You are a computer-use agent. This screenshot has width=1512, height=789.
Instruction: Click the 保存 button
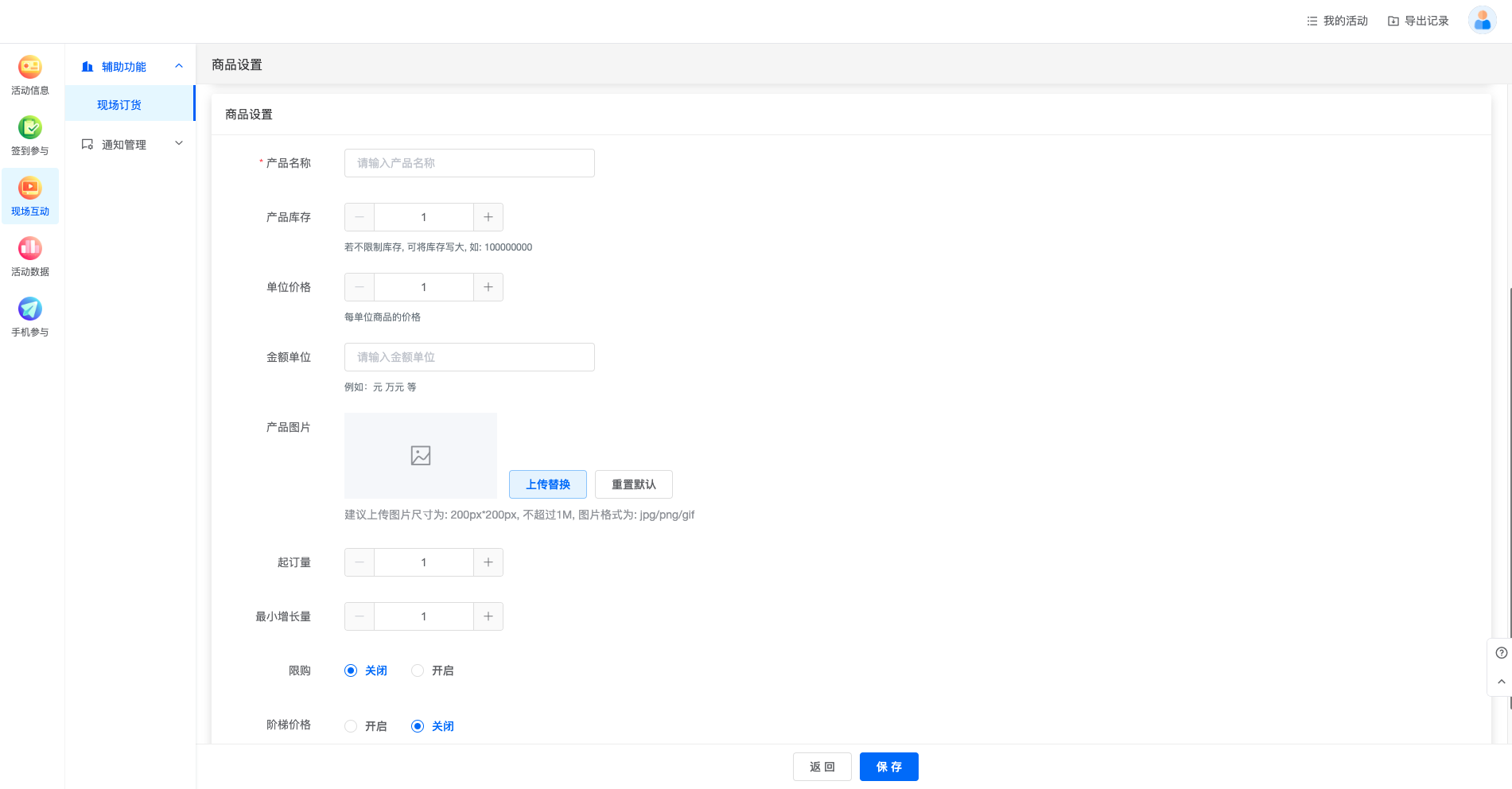tap(888, 767)
